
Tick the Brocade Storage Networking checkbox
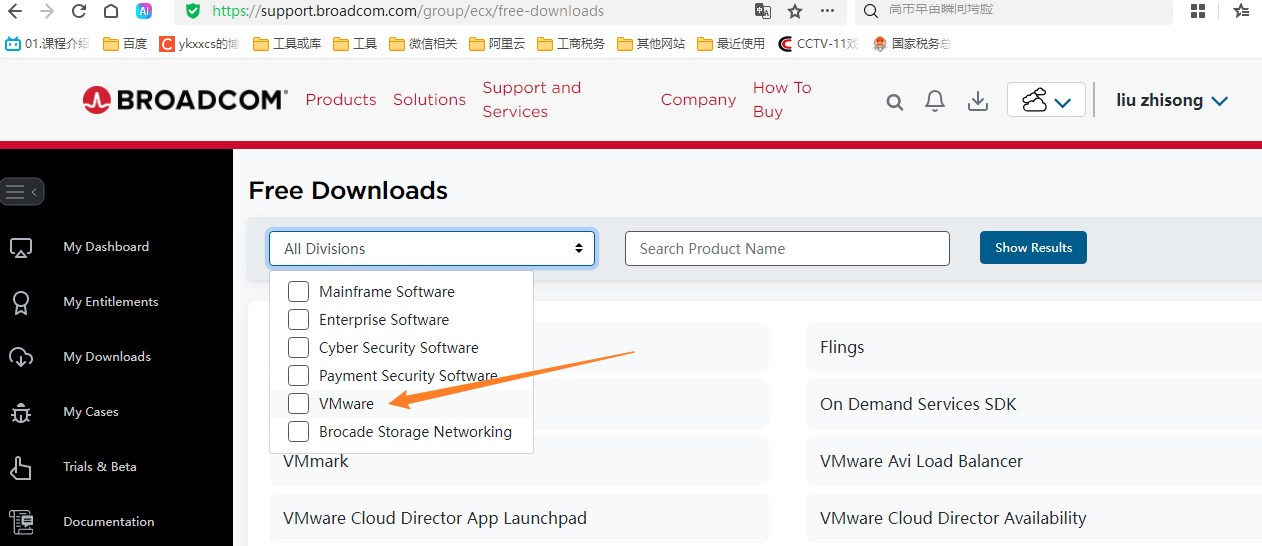click(298, 432)
